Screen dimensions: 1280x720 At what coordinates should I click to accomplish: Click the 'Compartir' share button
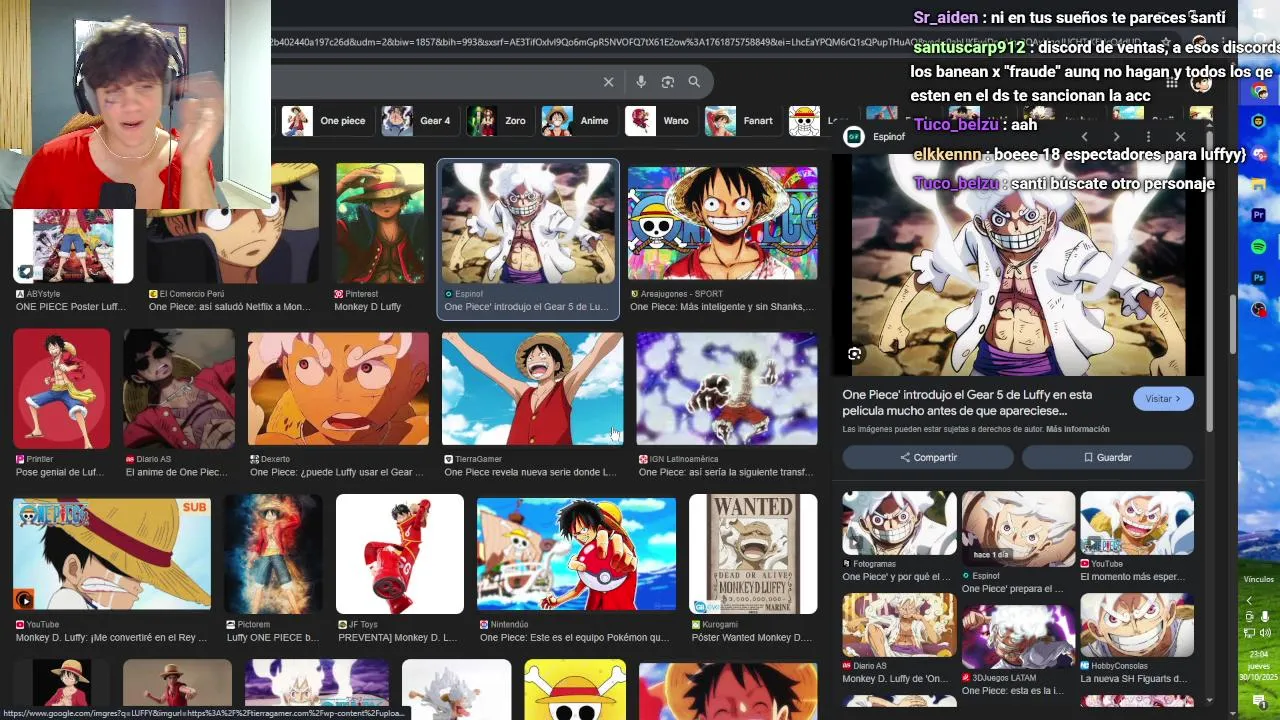[x=928, y=458]
